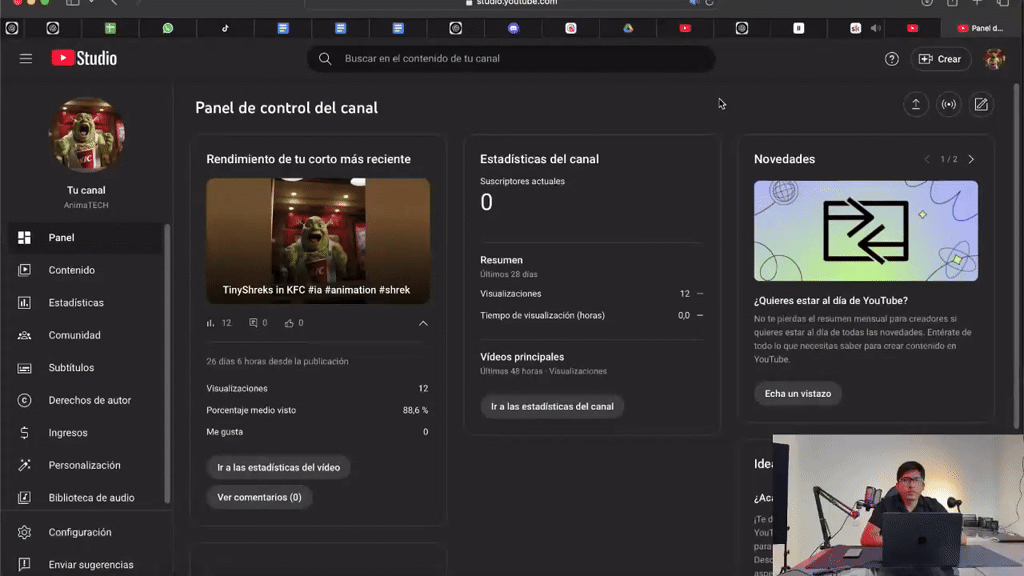
Task: Open the help question mark icon
Action: point(891,59)
